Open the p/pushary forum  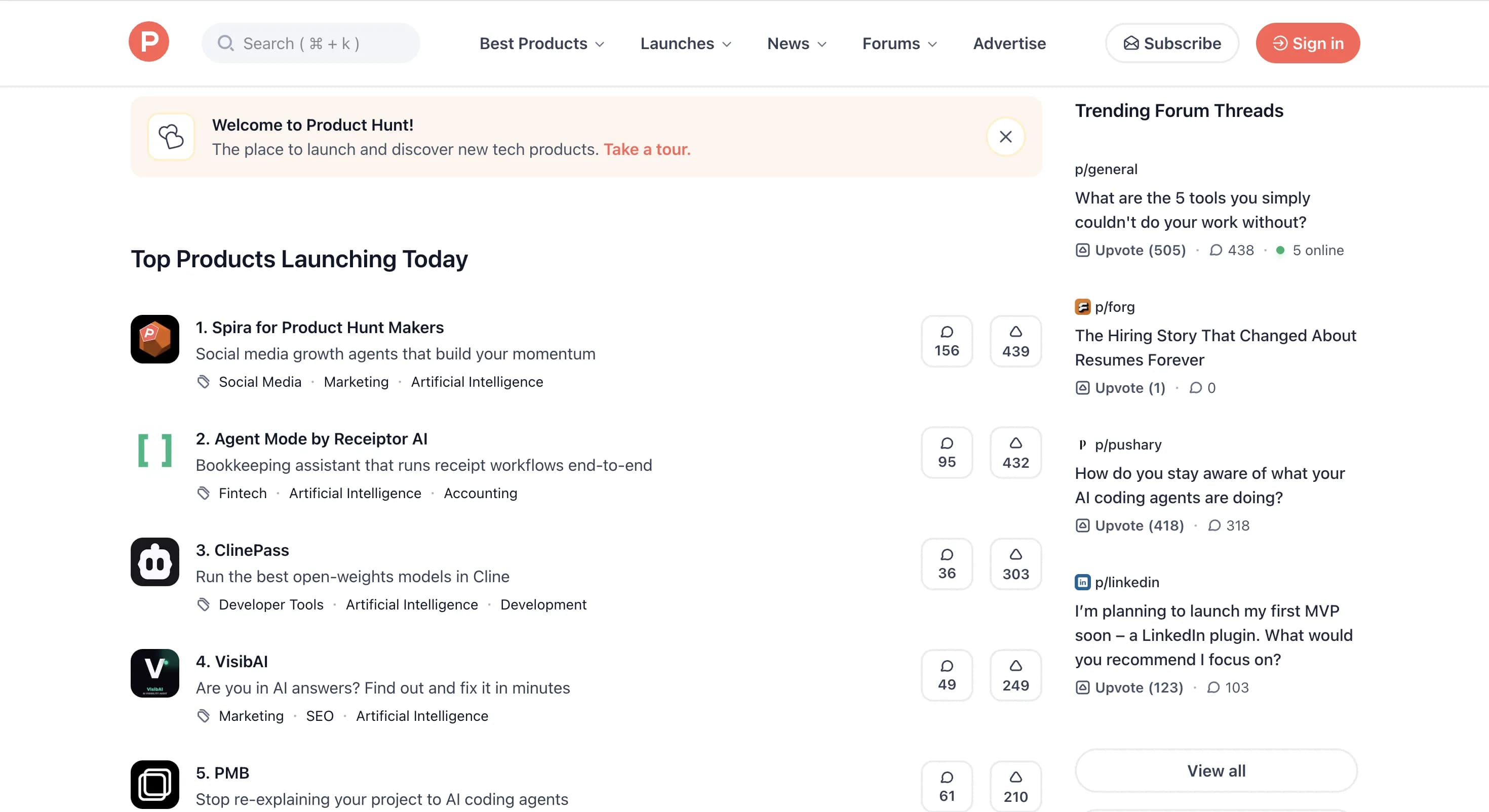[1128, 444]
